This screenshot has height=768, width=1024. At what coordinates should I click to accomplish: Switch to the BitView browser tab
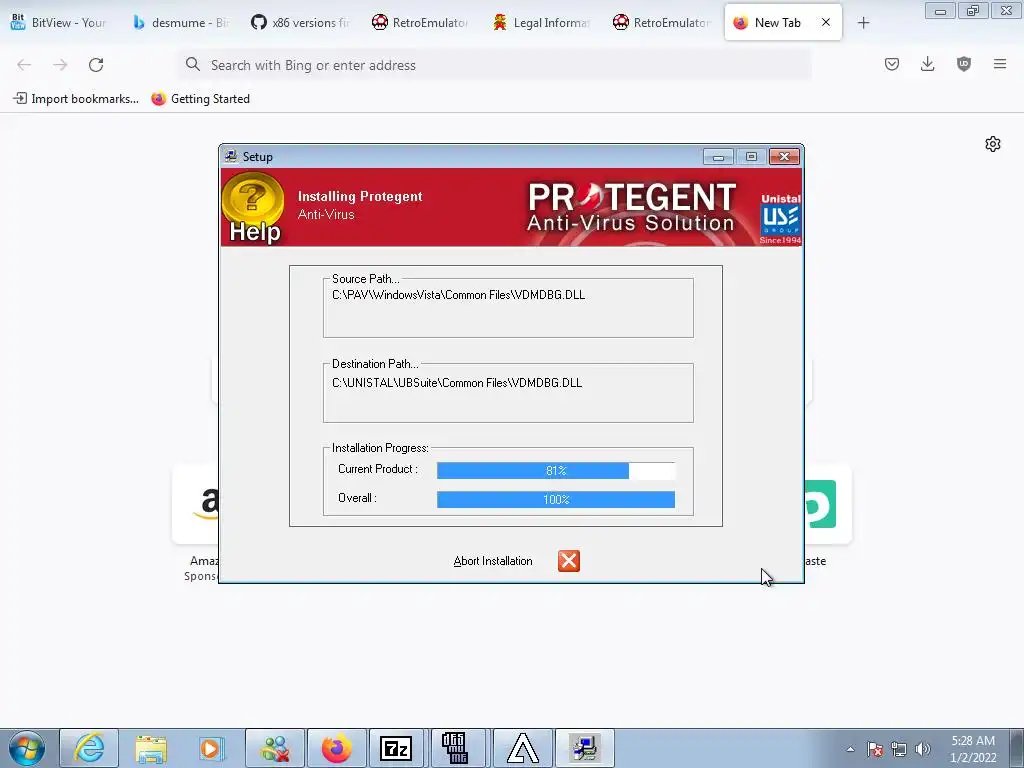pyautogui.click(x=59, y=22)
